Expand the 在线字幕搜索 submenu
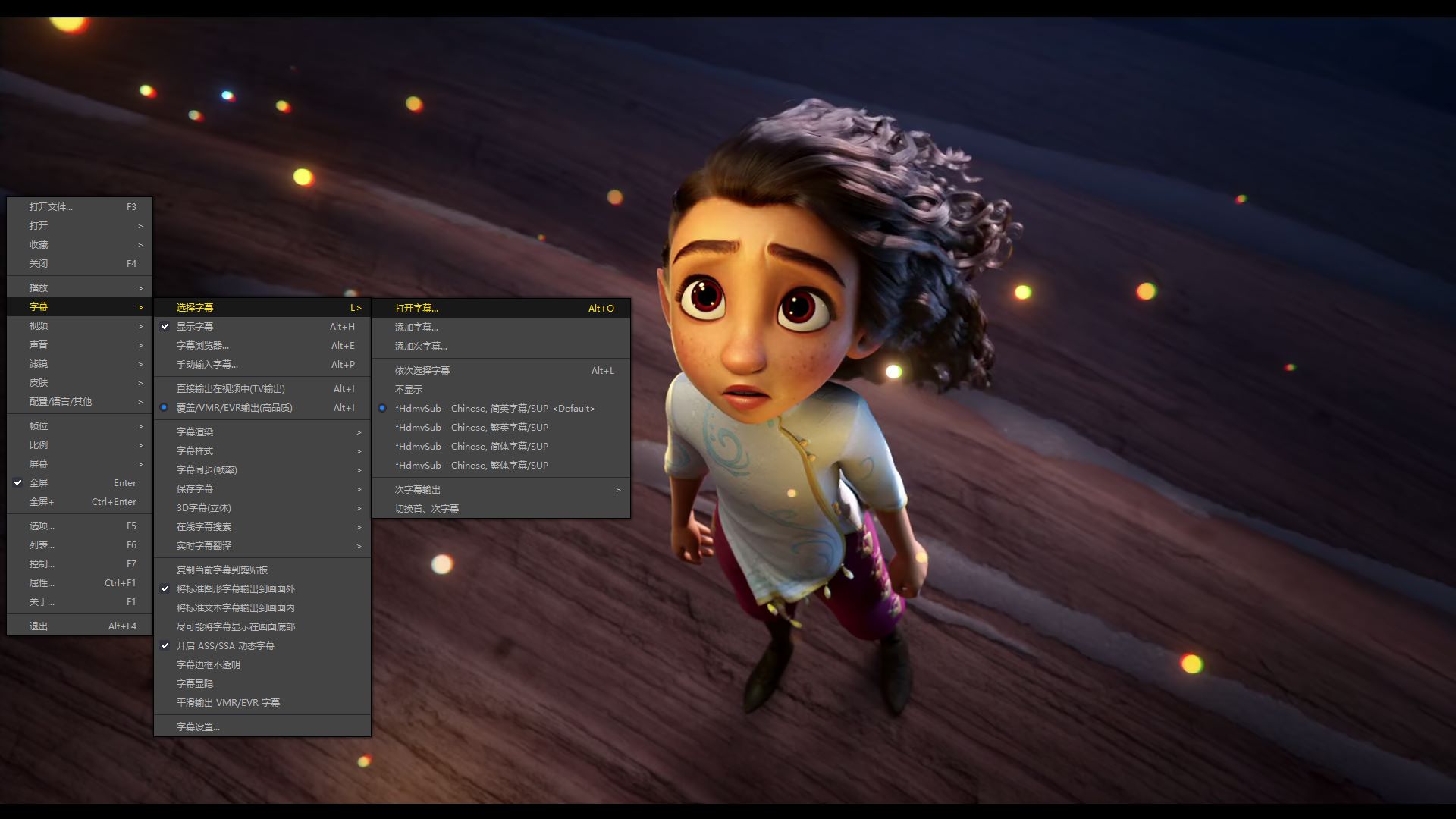This screenshot has width=1456, height=819. [204, 526]
